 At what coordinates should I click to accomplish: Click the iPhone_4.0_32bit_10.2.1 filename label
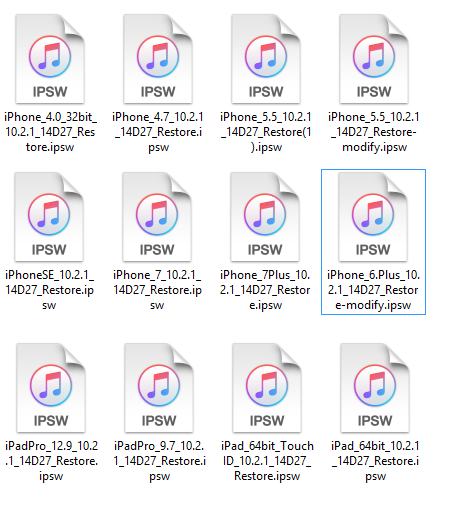pyautogui.click(x=50, y=132)
